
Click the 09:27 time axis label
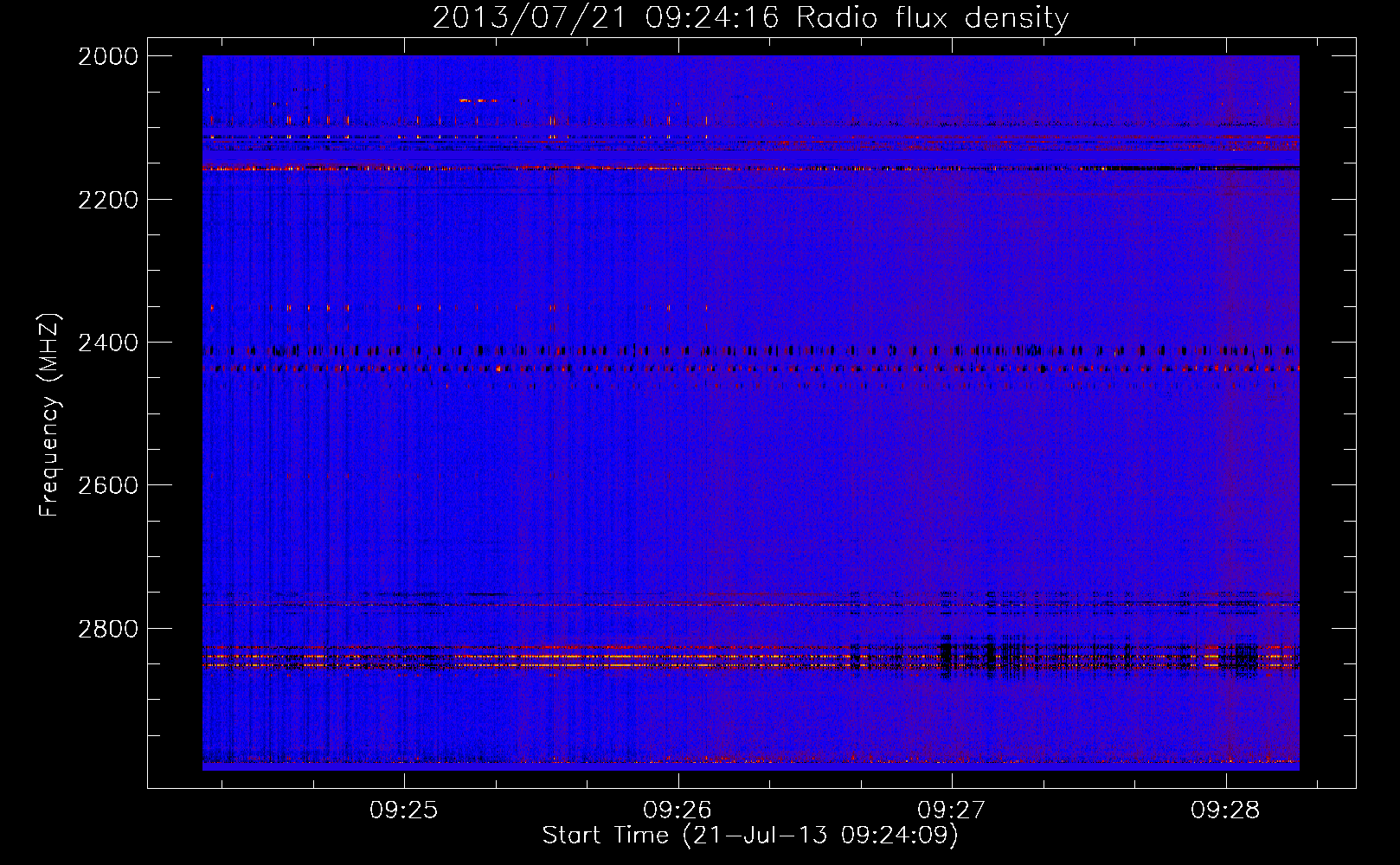(x=952, y=811)
